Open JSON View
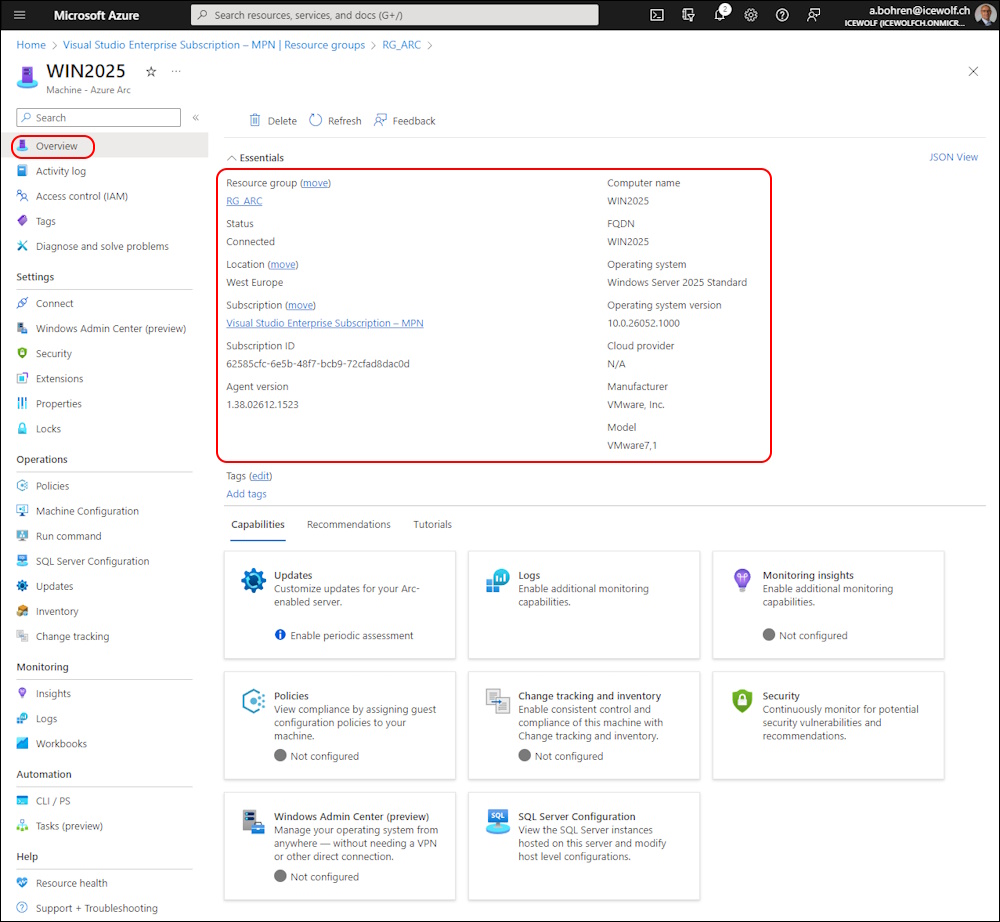1000x922 pixels. tap(953, 157)
